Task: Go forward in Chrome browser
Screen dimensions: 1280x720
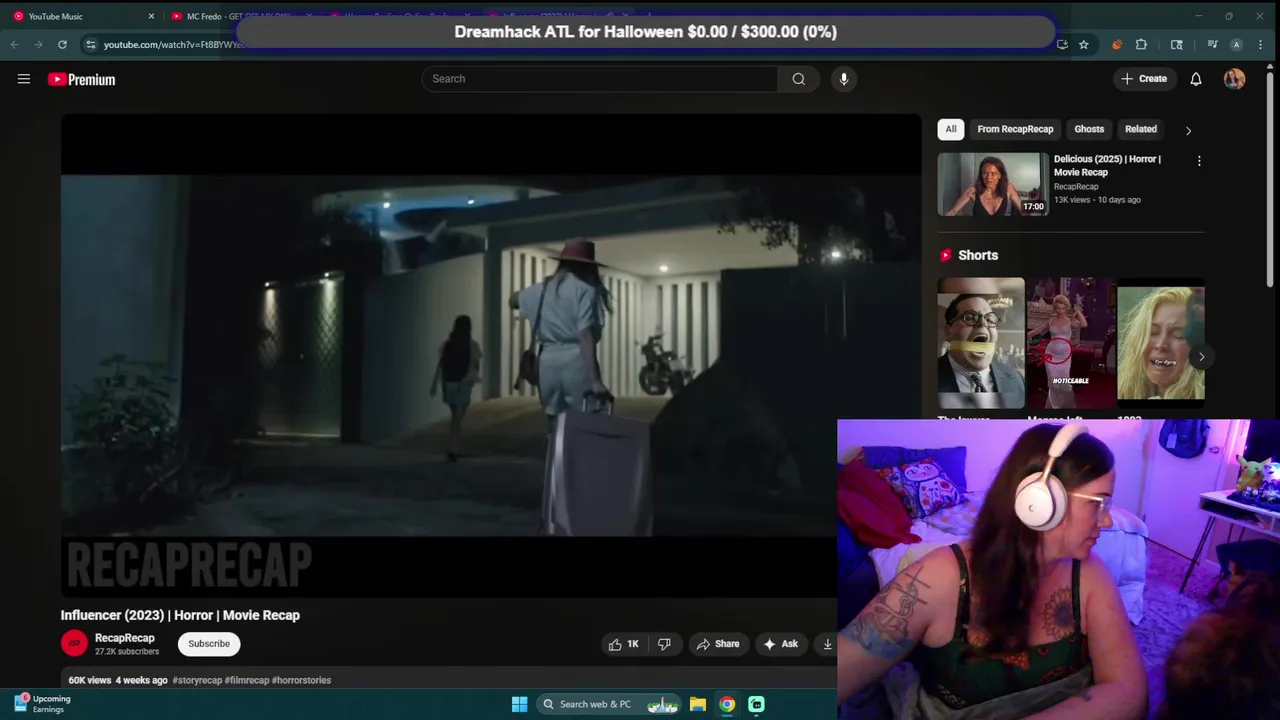Action: point(38,44)
